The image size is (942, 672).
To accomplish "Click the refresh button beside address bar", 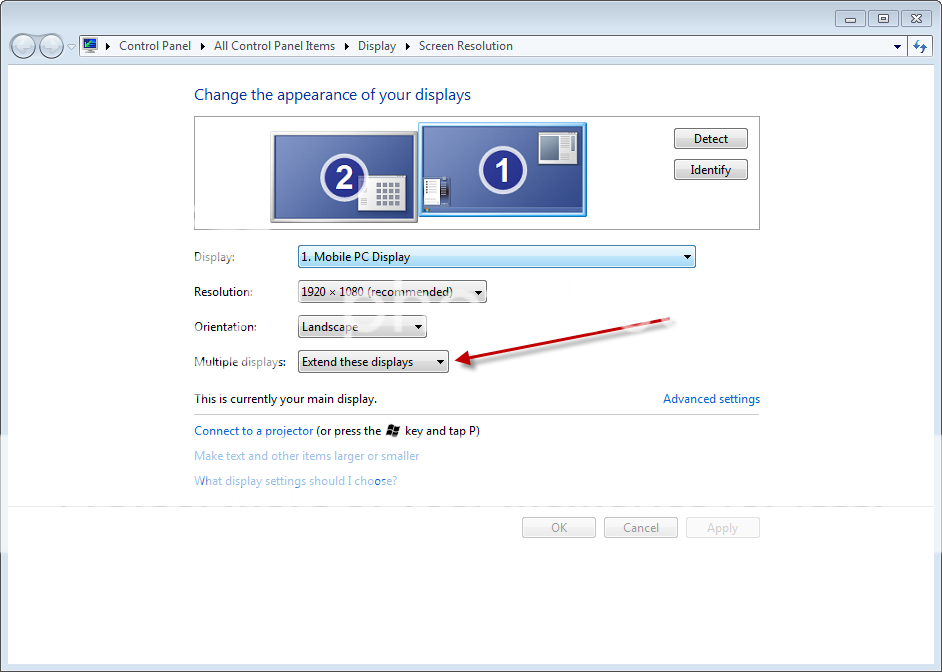I will coord(921,46).
